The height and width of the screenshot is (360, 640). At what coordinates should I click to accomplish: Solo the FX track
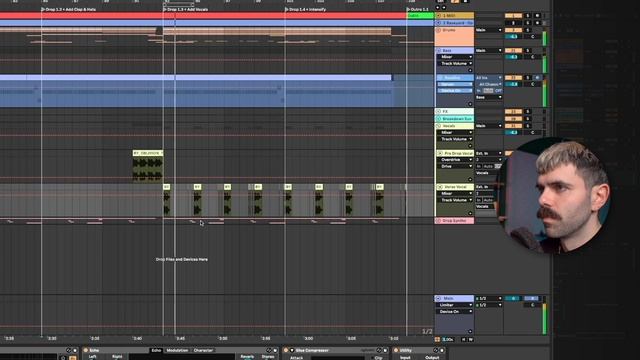tap(527, 111)
